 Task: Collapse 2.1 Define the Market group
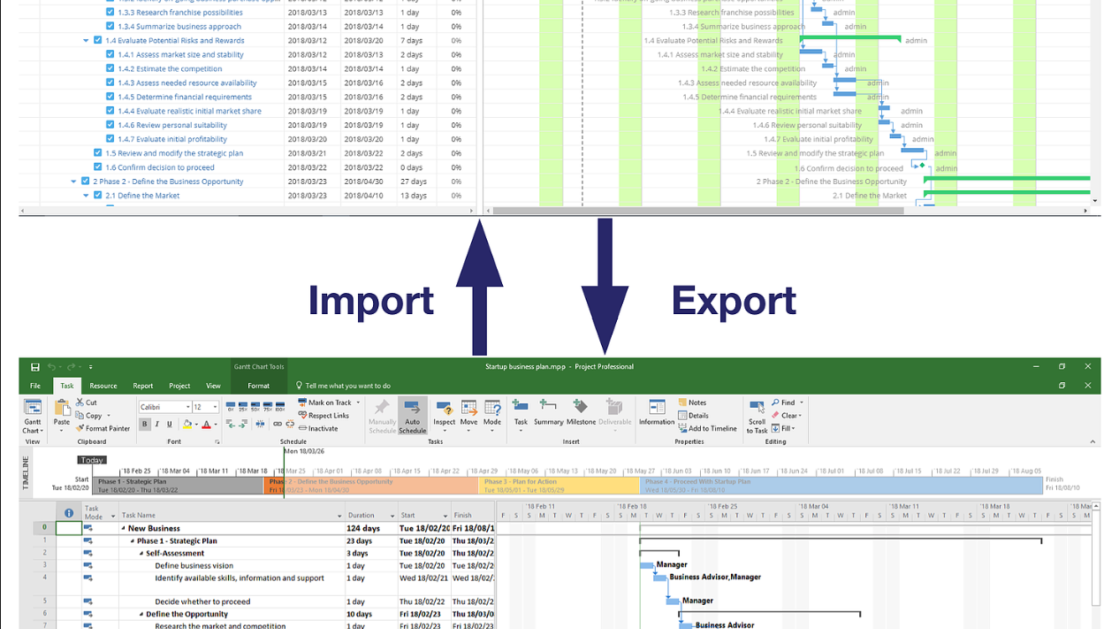tap(86, 196)
